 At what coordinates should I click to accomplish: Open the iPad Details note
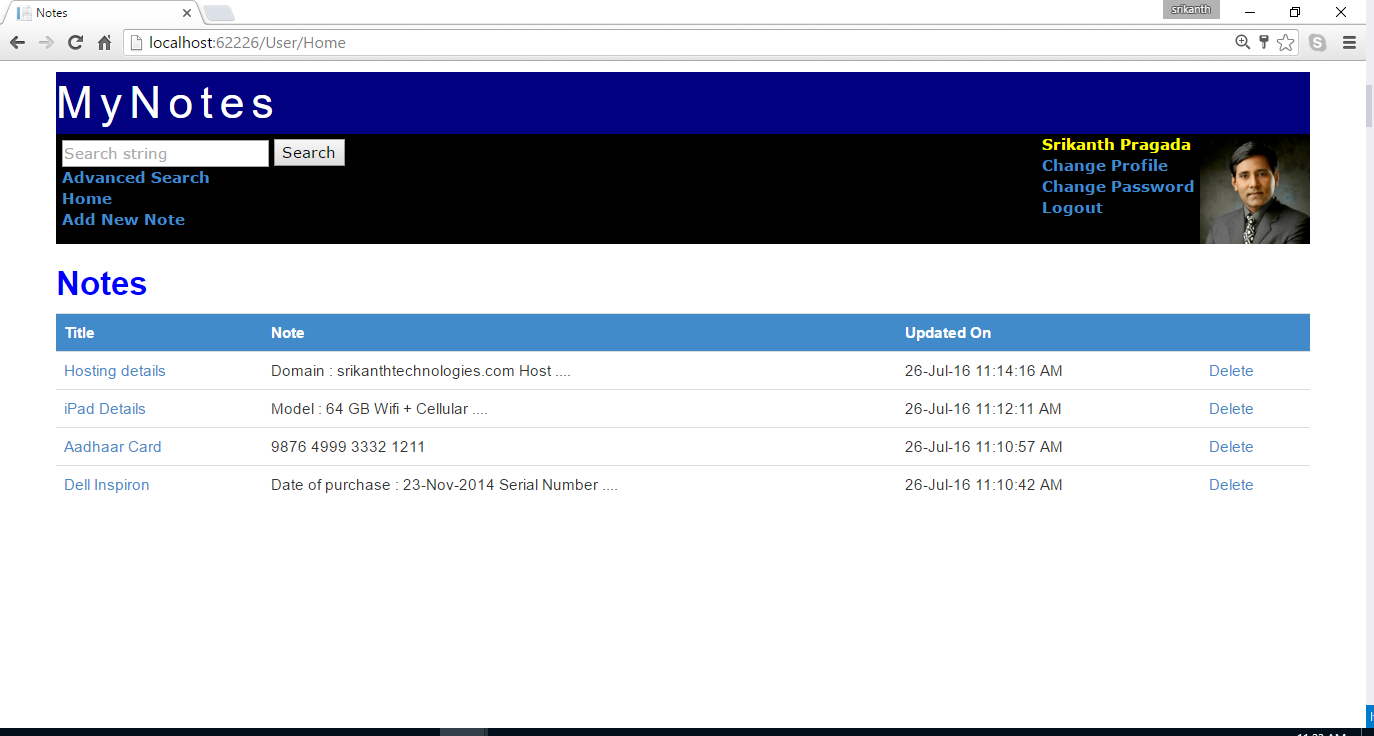[105, 409]
